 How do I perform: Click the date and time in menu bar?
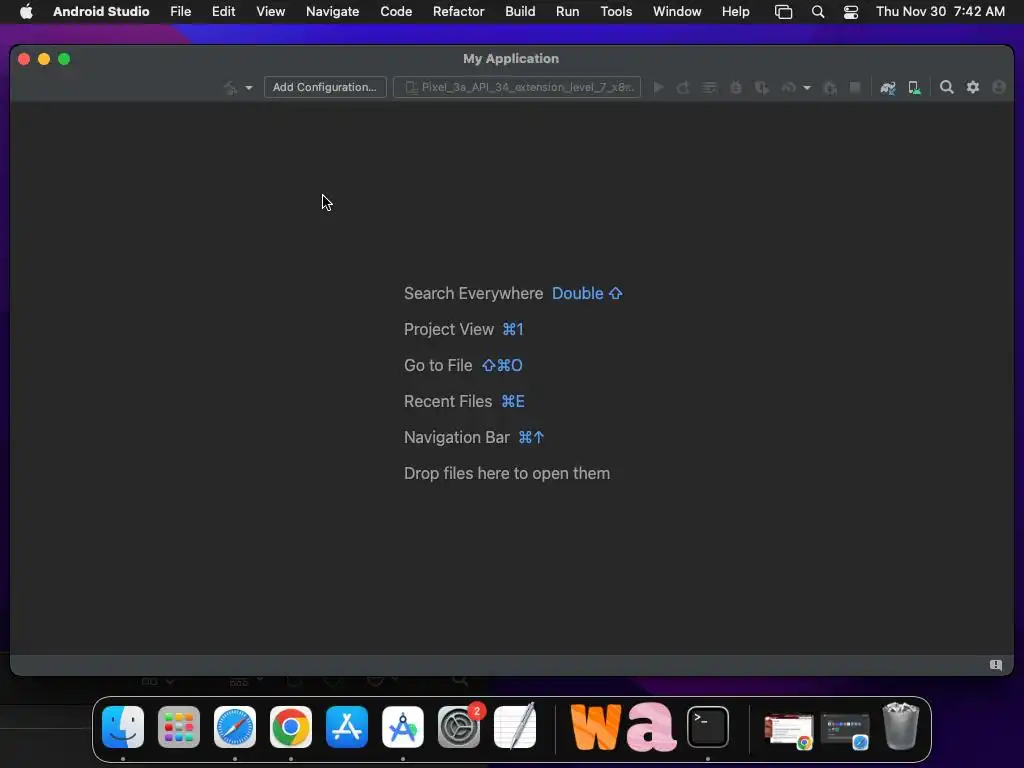pos(940,12)
